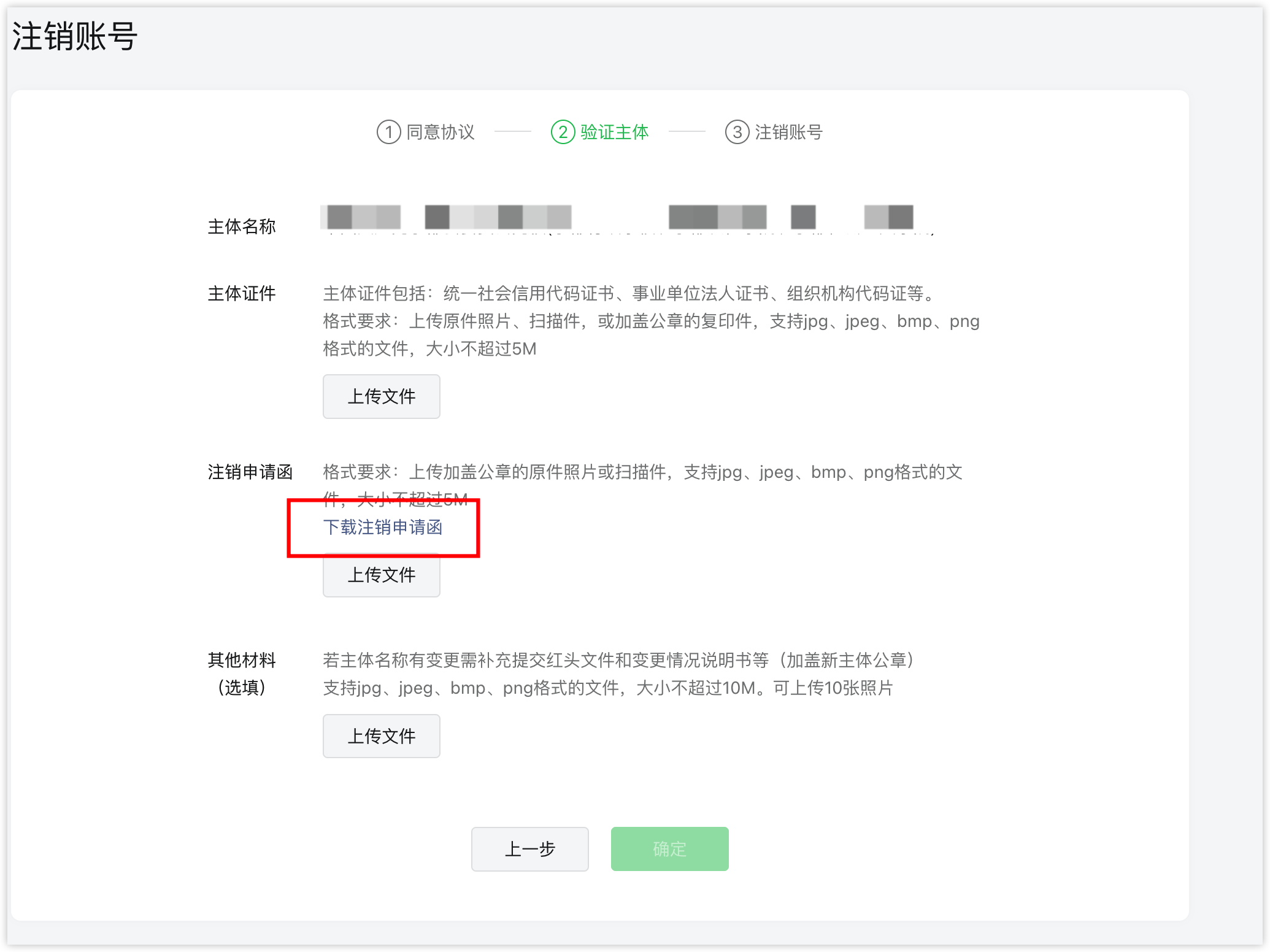Click the 注销账号 page heading
Viewport: 1270px width, 952px height.
coord(75,36)
